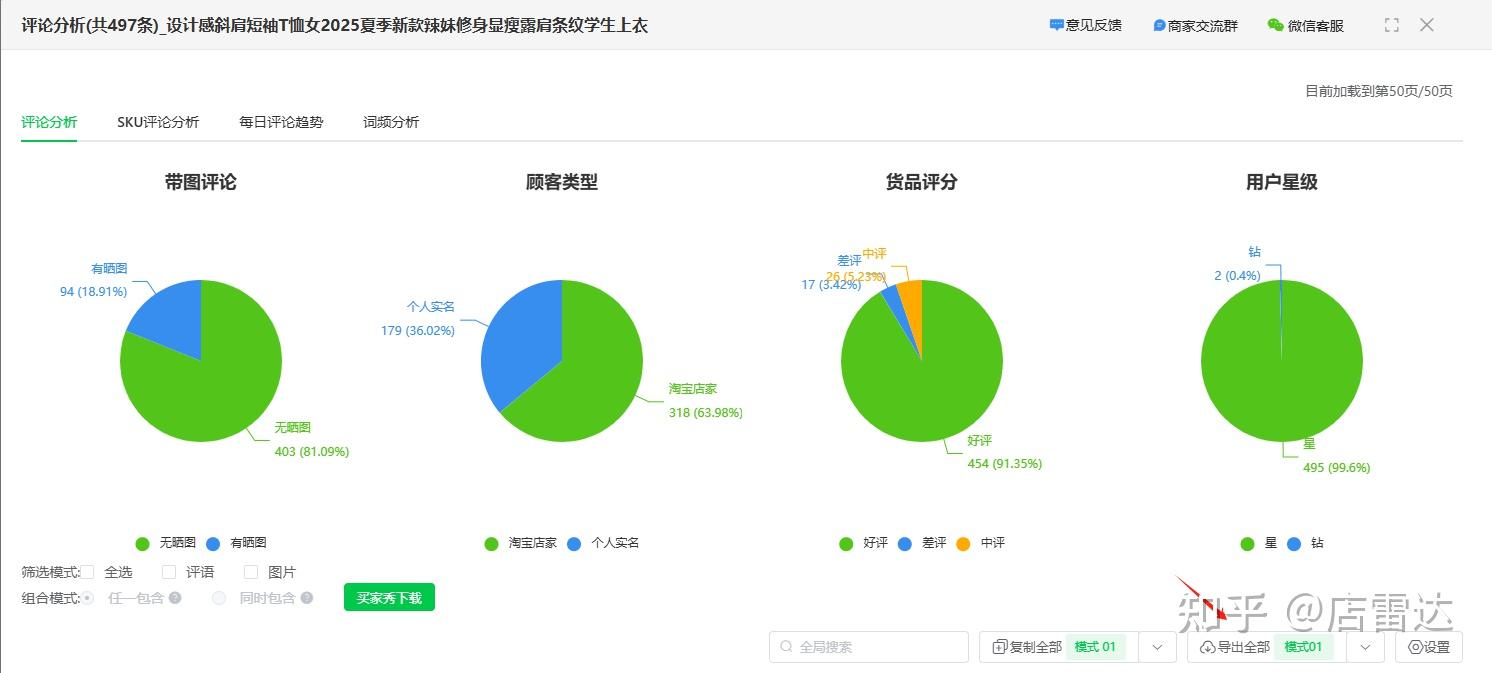
Task: Toggle the 星 legend swatch
Action: point(1247,543)
